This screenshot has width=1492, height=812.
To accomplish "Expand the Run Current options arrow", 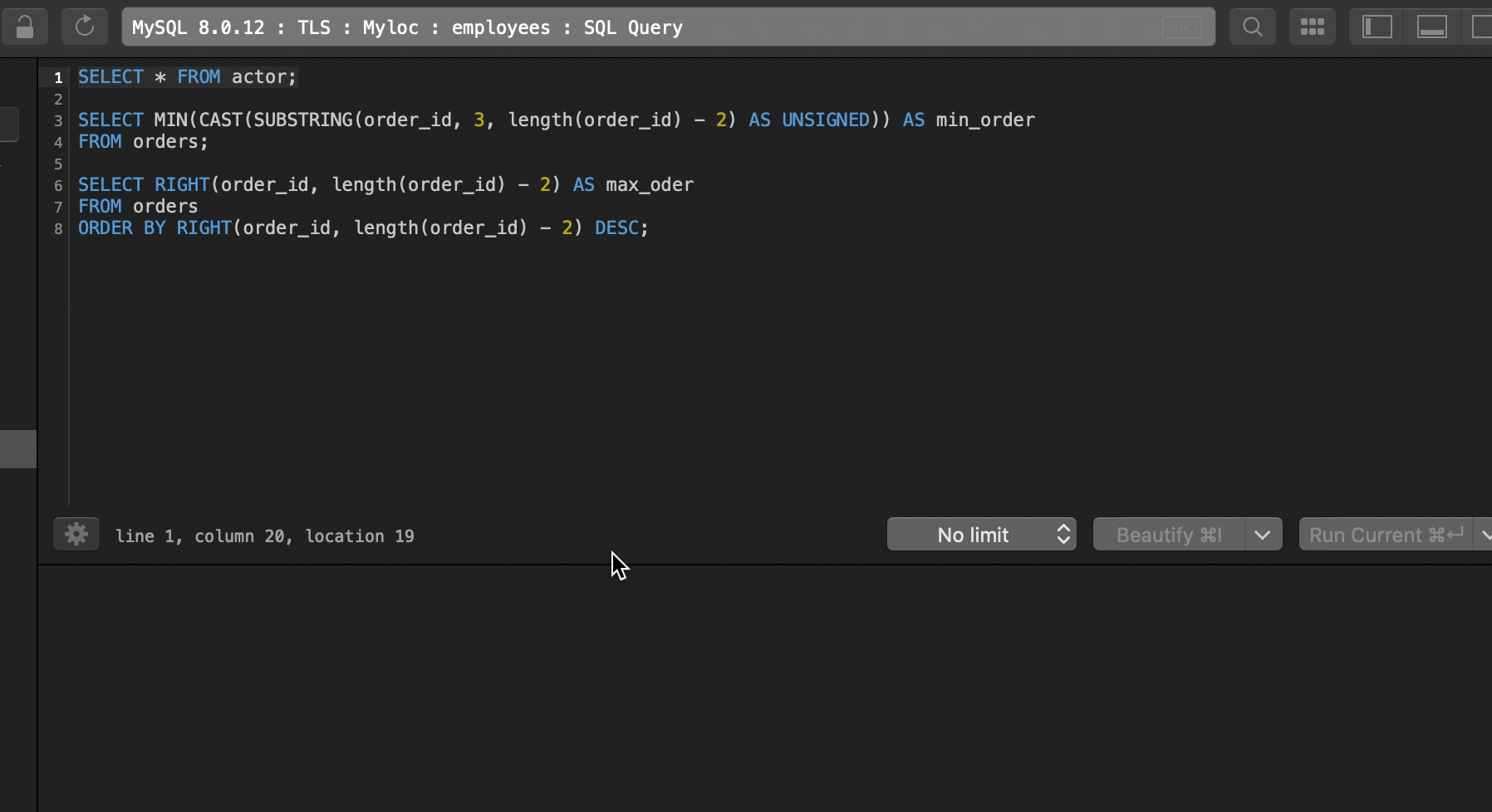I will coord(1484,535).
